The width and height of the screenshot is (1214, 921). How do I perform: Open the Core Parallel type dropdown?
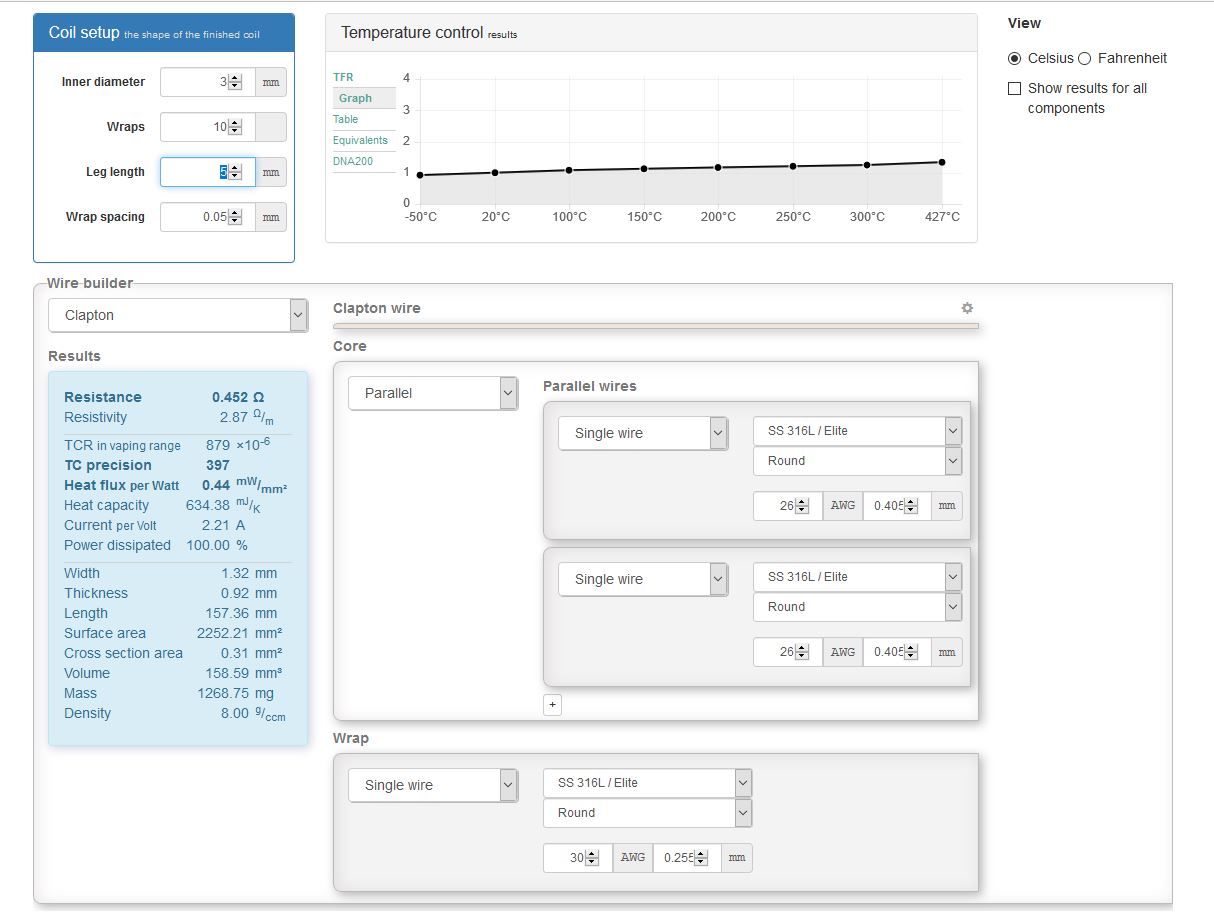tap(433, 393)
